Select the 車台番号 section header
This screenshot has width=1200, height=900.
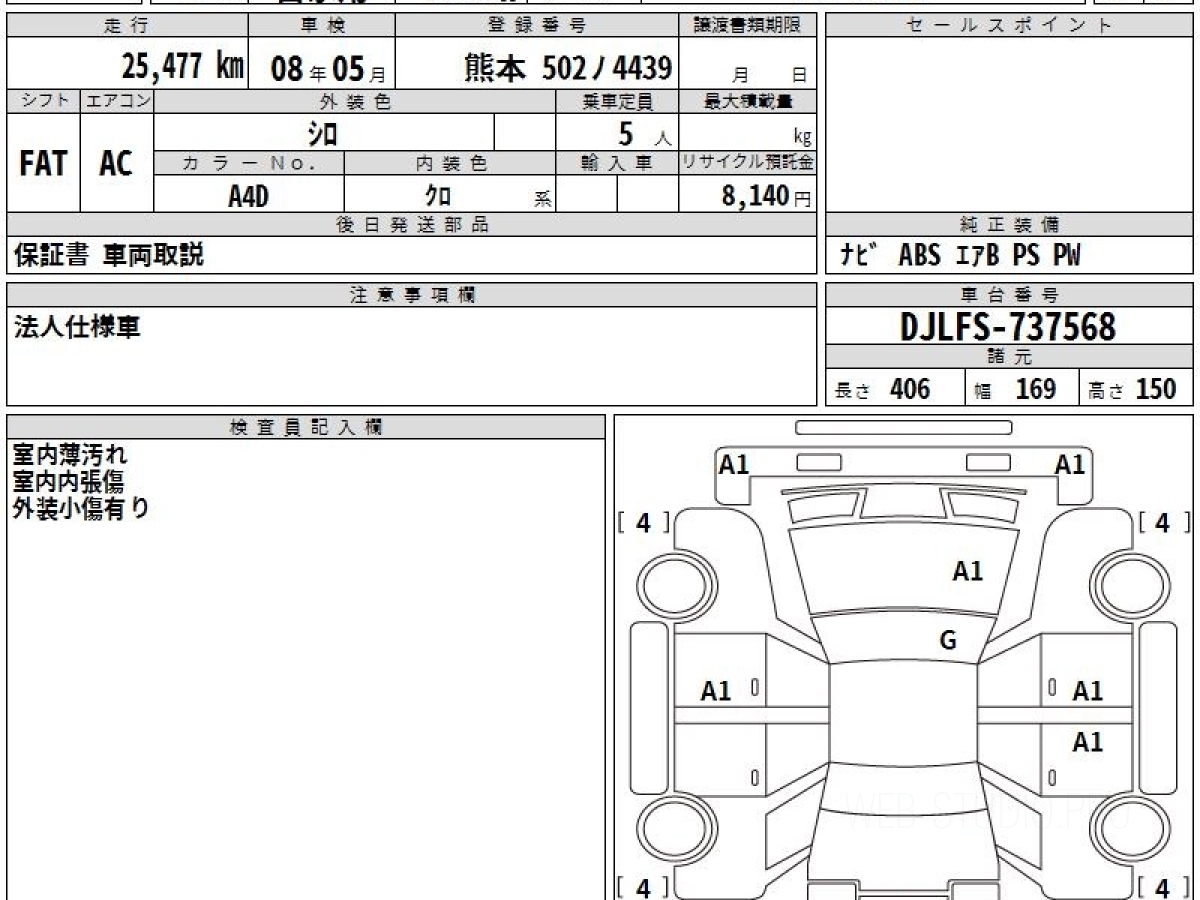point(1009,295)
